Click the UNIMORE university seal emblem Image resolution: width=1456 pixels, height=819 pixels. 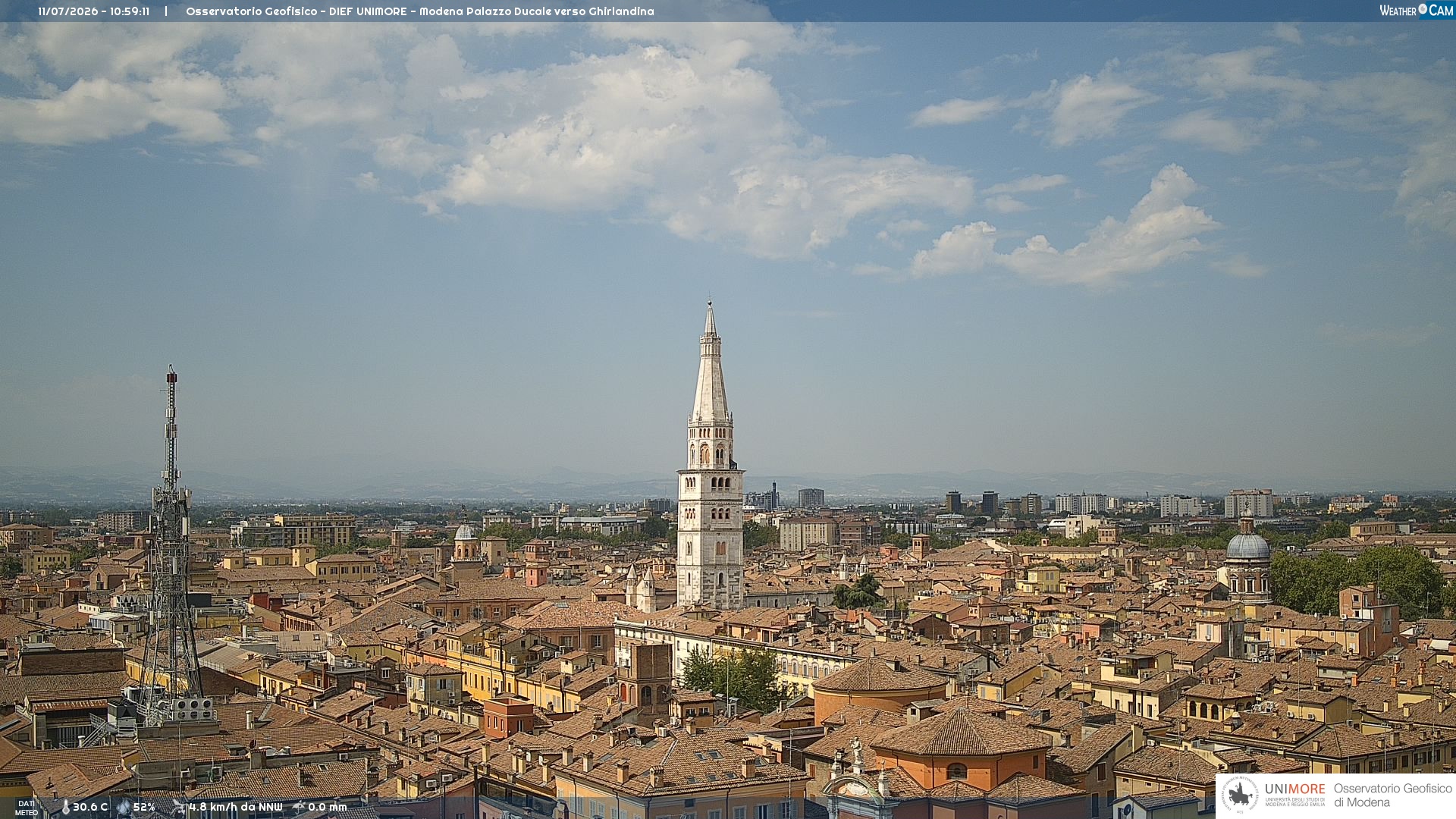click(x=1240, y=795)
